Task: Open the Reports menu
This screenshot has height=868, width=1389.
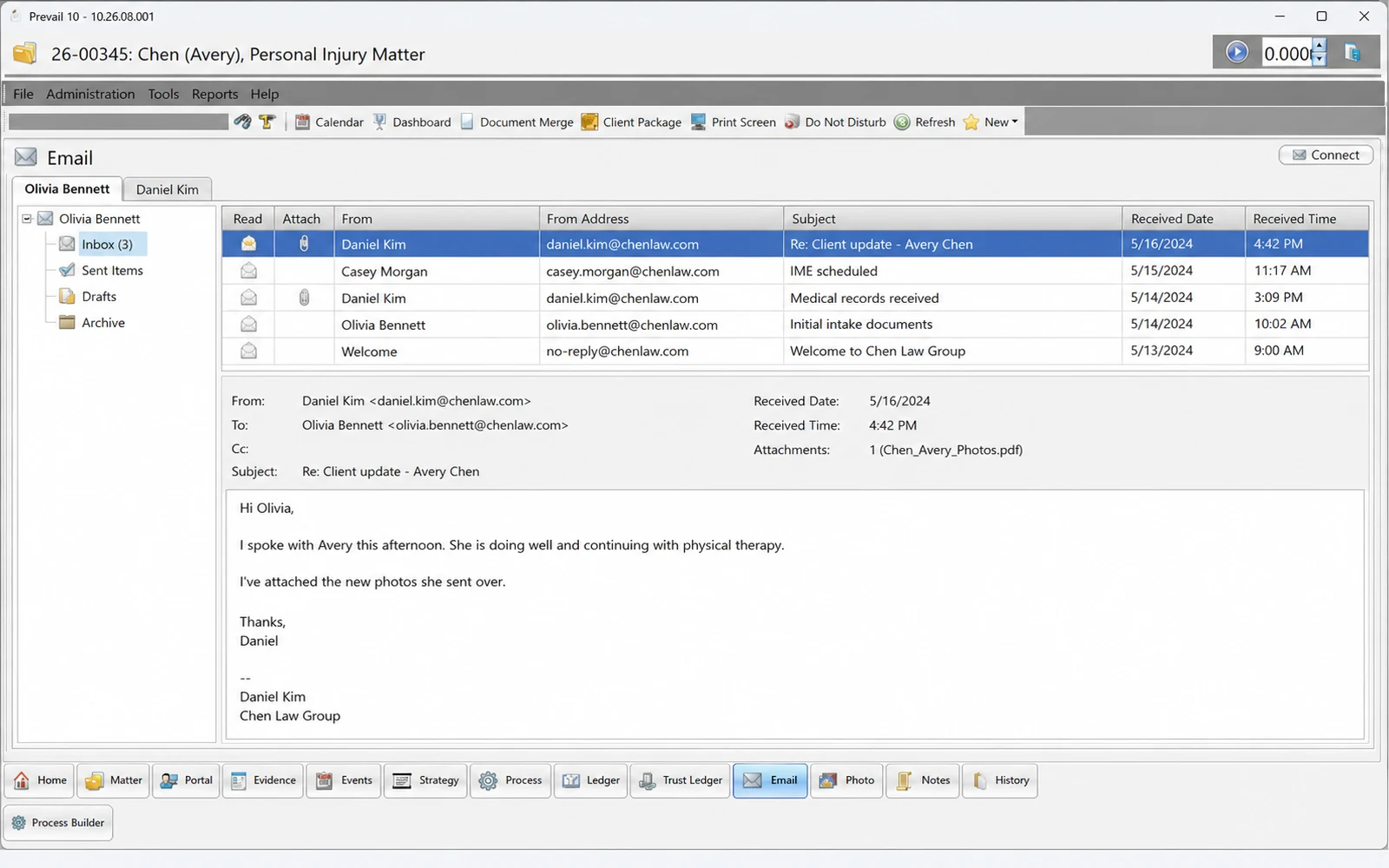Action: pyautogui.click(x=214, y=94)
